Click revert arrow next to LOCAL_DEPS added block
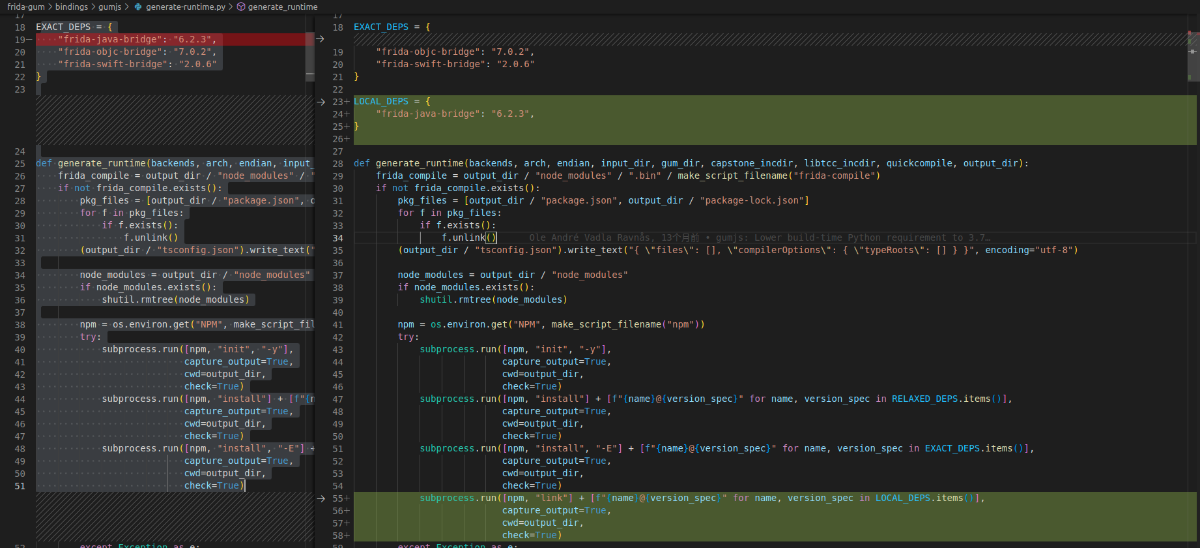The image size is (1200, 548). click(320, 101)
